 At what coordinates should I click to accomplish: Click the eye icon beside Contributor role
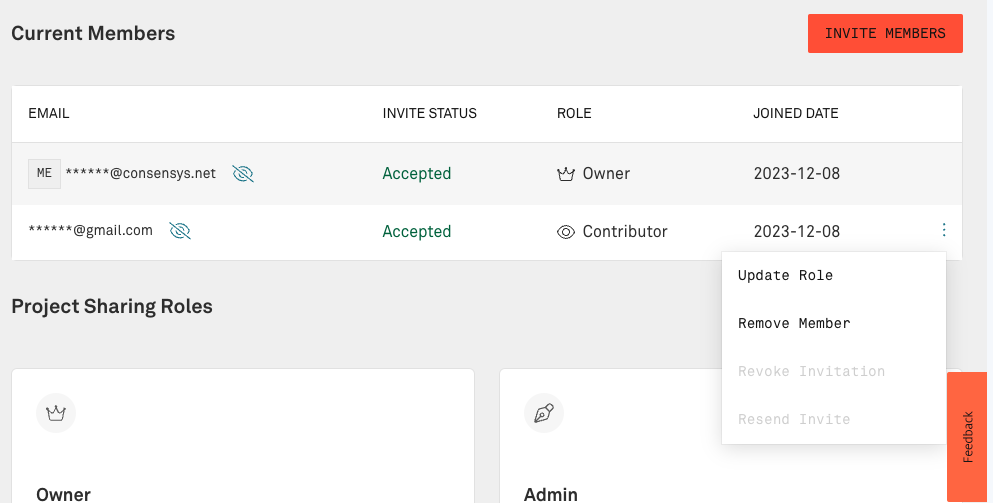[566, 232]
